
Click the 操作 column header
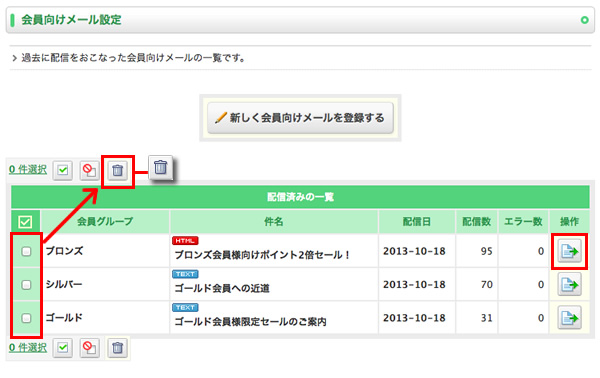click(x=569, y=222)
